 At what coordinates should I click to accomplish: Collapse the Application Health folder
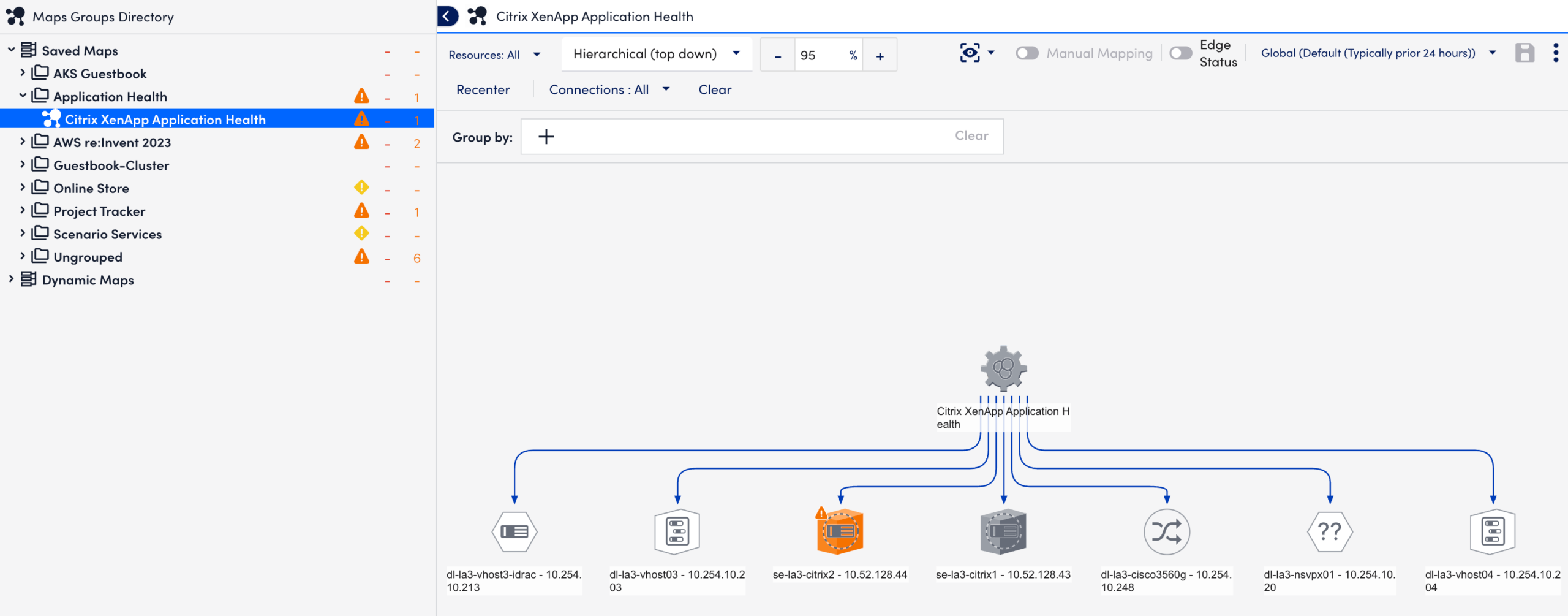pos(23,96)
